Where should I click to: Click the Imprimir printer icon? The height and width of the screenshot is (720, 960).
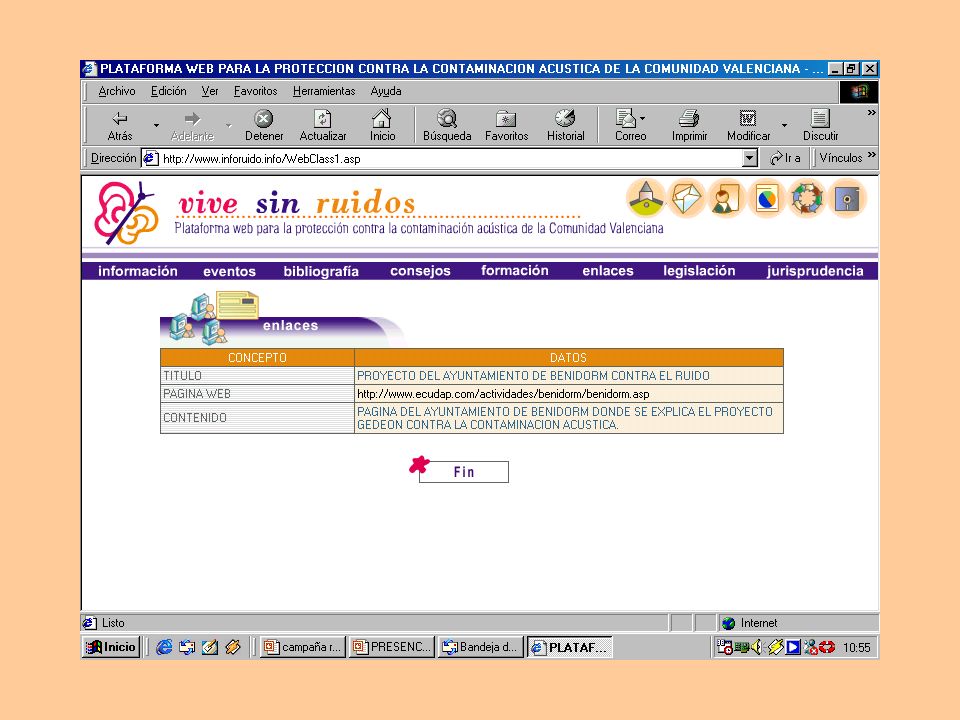coord(689,118)
